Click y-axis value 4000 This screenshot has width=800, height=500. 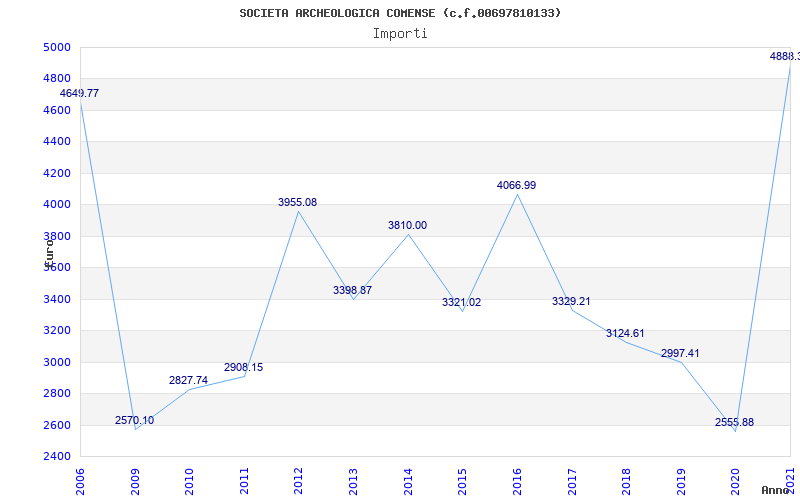pyautogui.click(x=56, y=205)
